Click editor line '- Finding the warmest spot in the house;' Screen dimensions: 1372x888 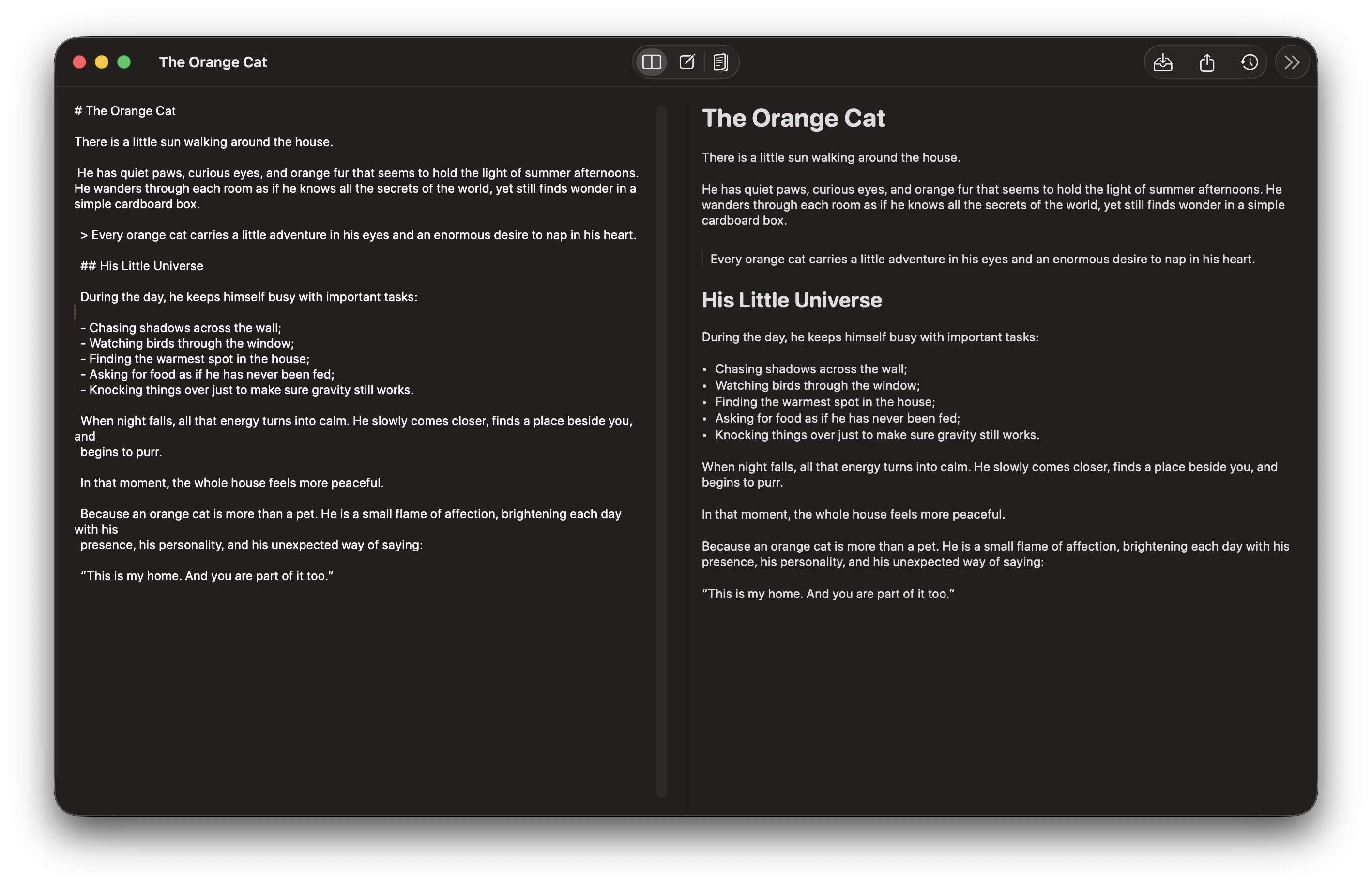coord(195,359)
